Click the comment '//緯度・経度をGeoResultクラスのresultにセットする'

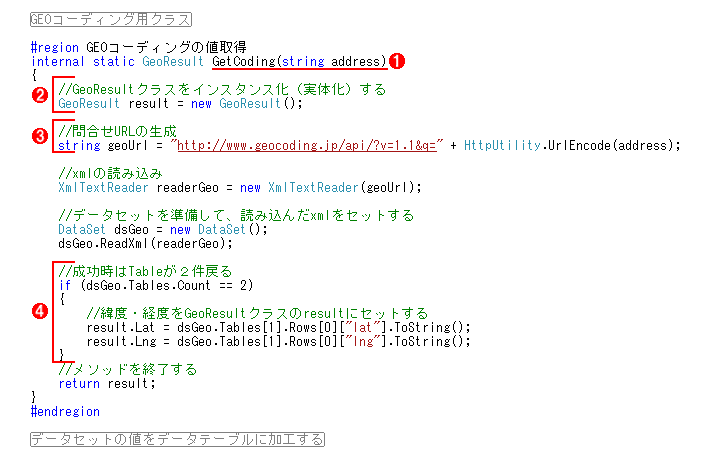(x=257, y=313)
